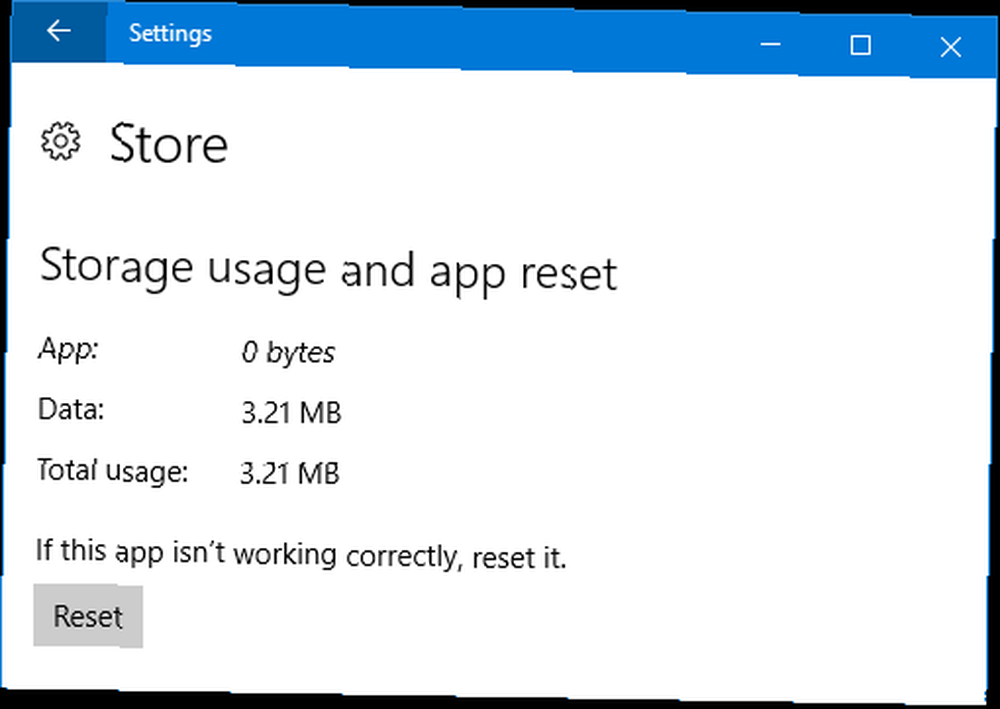The image size is (1000, 709).
Task: Click the 'App:' label
Action: [x=68, y=349]
